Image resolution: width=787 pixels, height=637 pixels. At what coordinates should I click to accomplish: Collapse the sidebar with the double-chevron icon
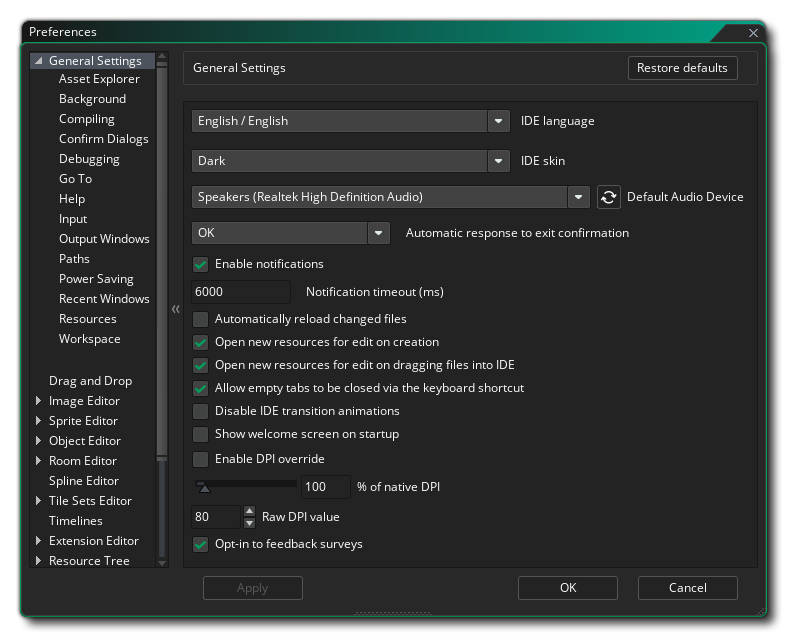coord(175,309)
